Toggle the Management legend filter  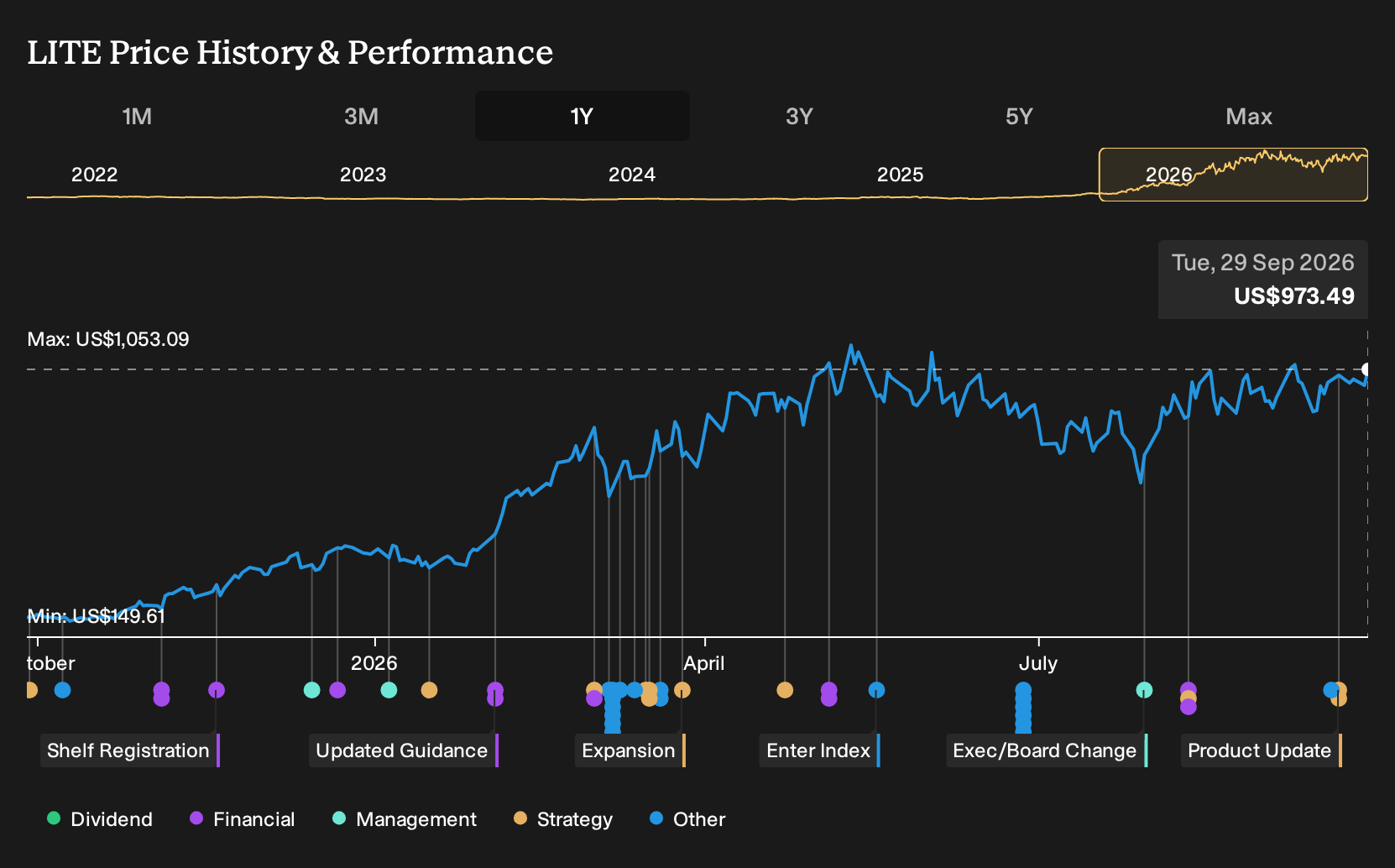(405, 819)
